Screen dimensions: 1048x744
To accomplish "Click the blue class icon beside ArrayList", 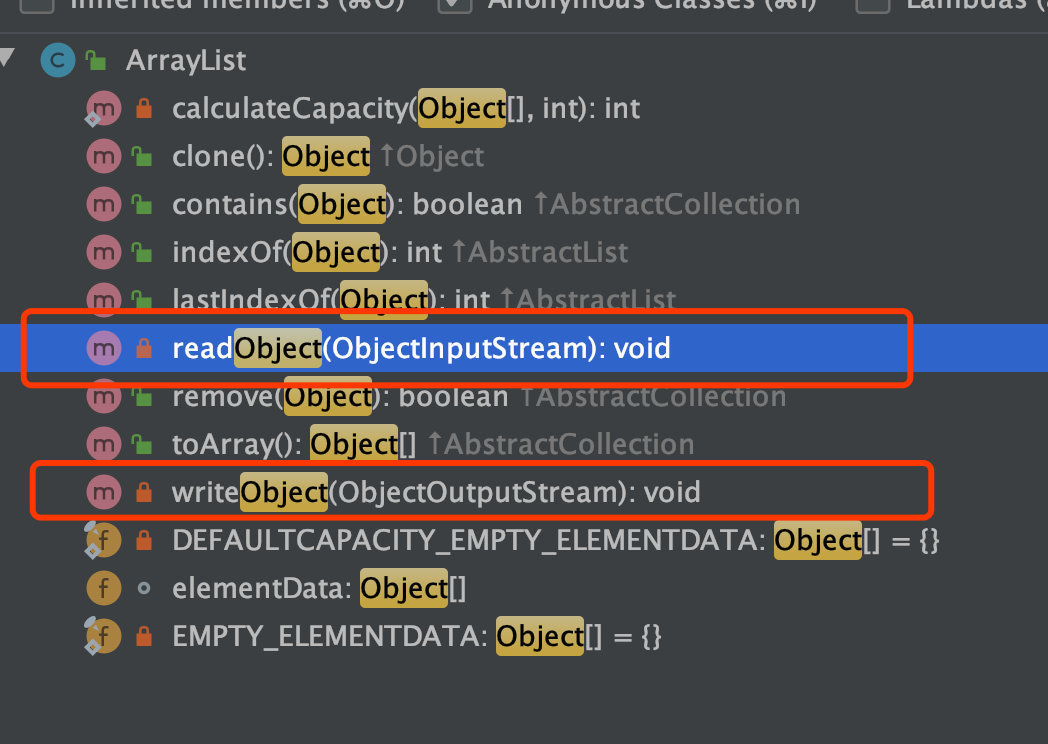I will pyautogui.click(x=57, y=60).
